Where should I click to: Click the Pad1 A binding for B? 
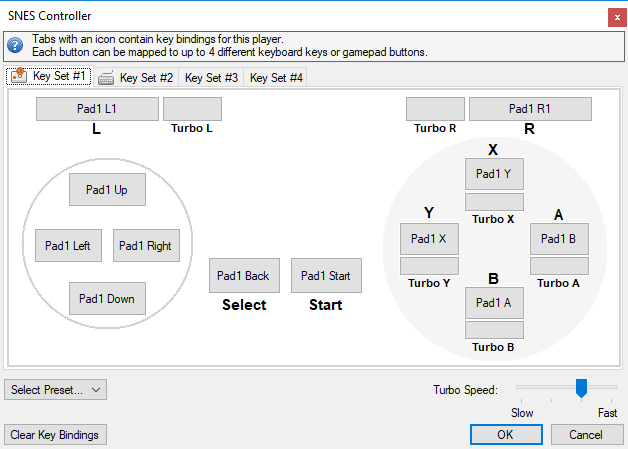tap(494, 303)
